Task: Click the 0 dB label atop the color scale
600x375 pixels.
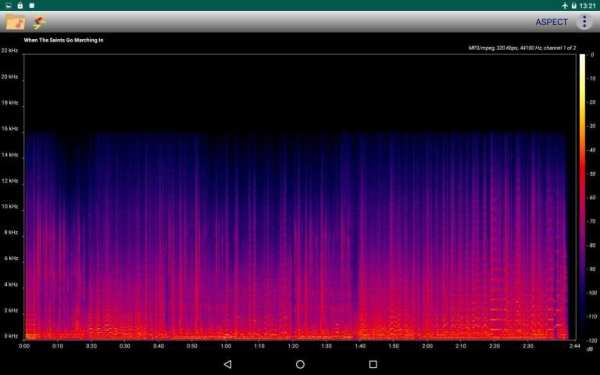Action: pyautogui.click(x=592, y=55)
